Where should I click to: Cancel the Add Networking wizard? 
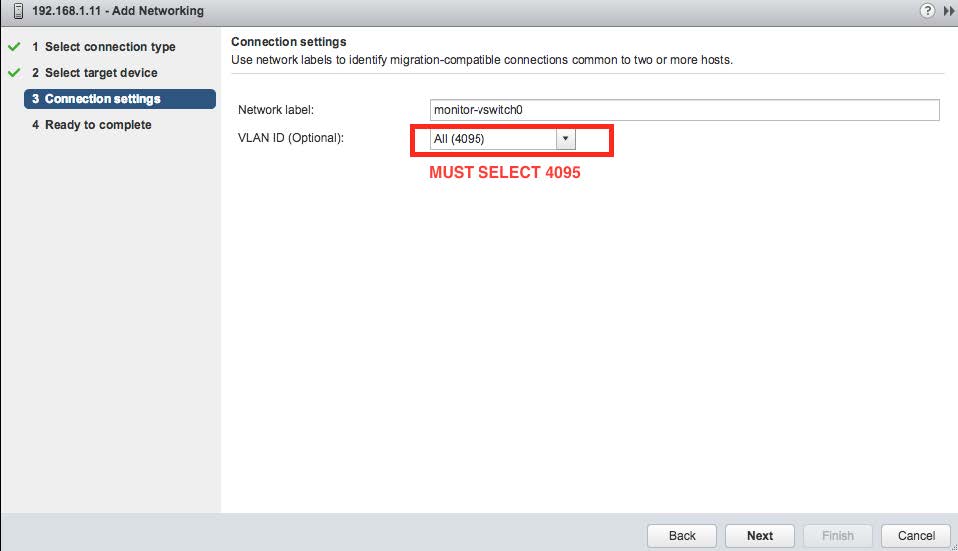[916, 535]
